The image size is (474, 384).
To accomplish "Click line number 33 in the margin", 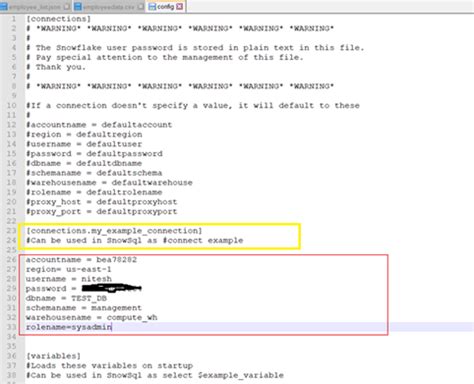I will [x=12, y=327].
